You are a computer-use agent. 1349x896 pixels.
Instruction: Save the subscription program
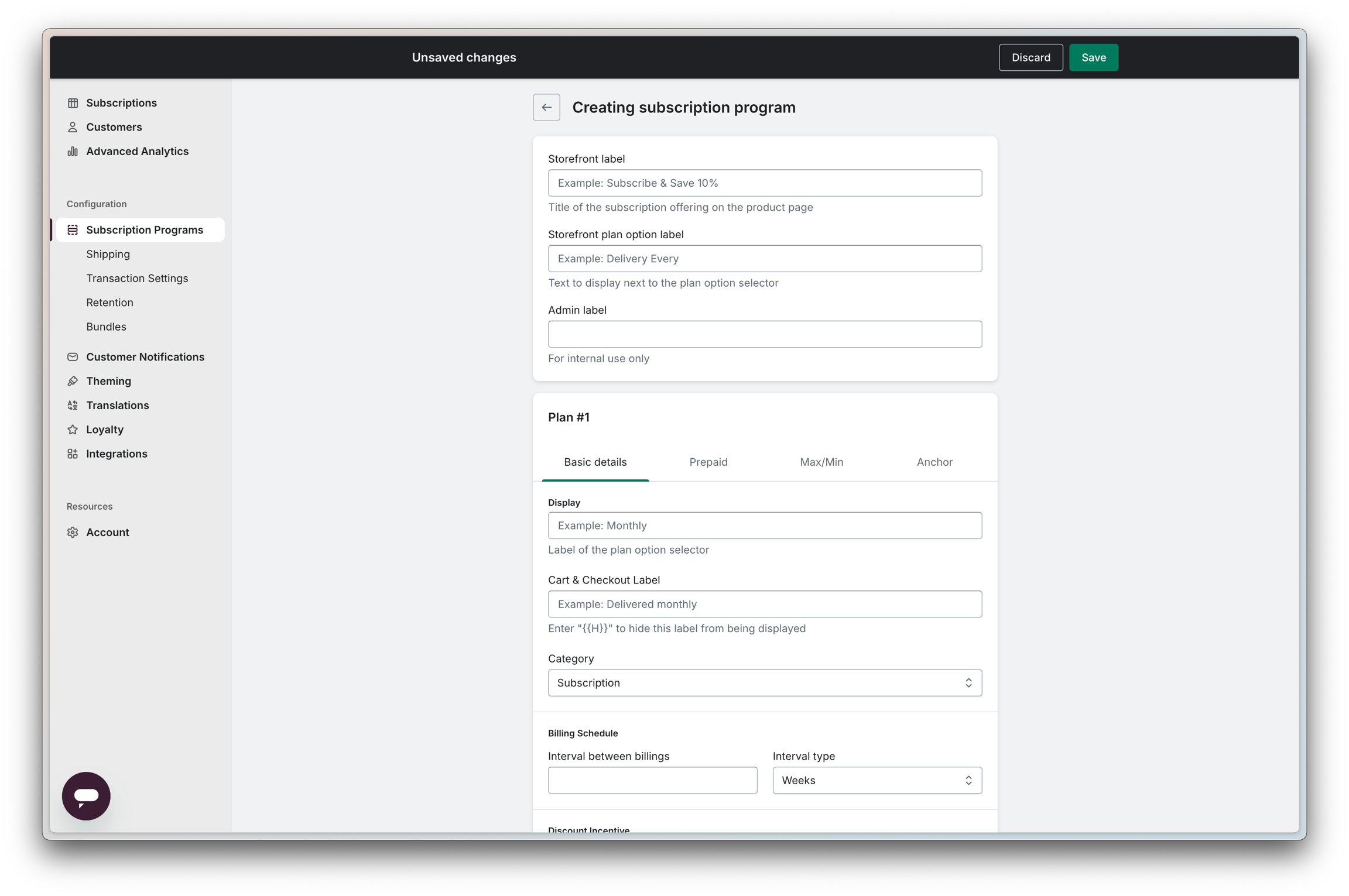pyautogui.click(x=1093, y=57)
